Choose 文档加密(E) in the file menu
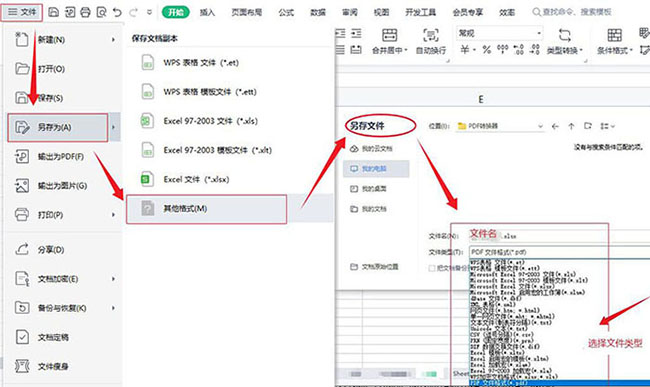 coord(63,279)
